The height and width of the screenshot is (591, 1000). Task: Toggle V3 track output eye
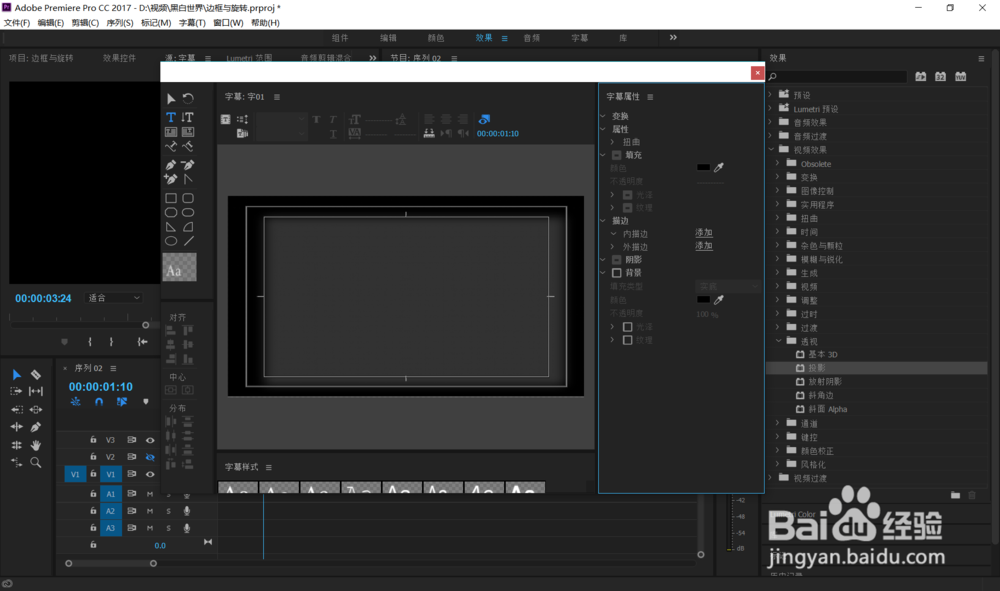tap(150, 440)
